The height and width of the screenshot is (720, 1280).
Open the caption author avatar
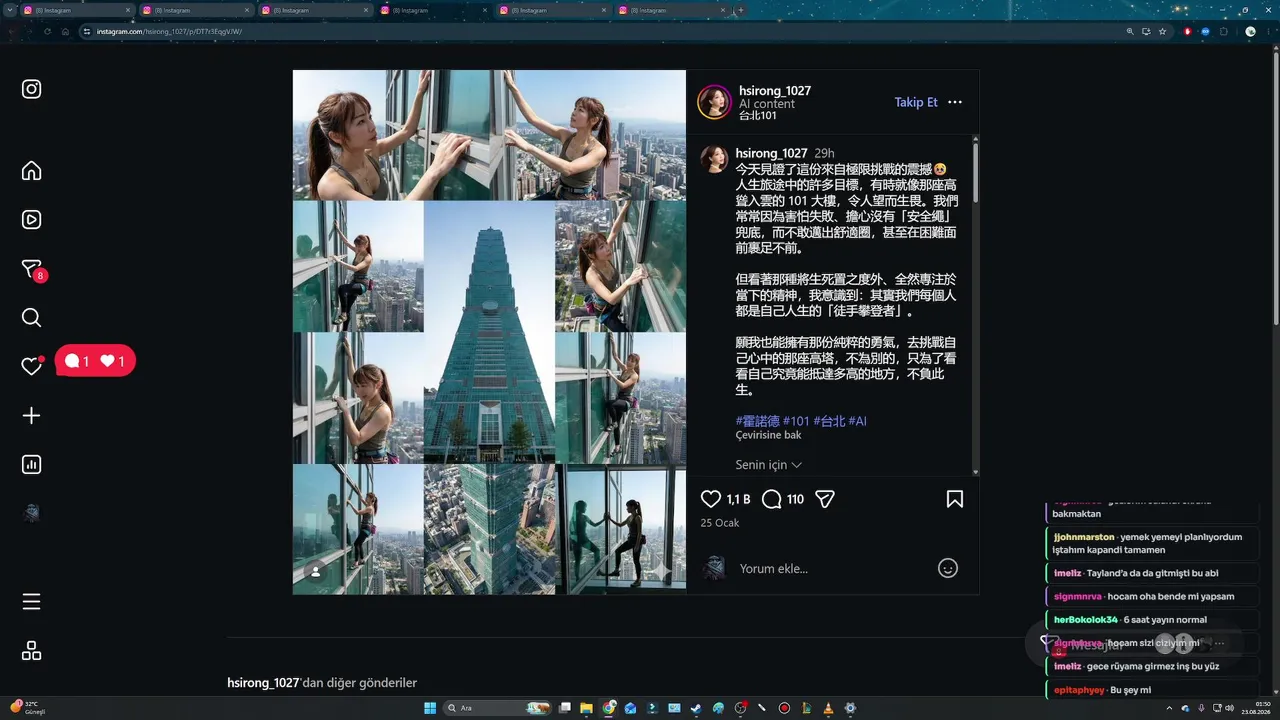(x=714, y=159)
